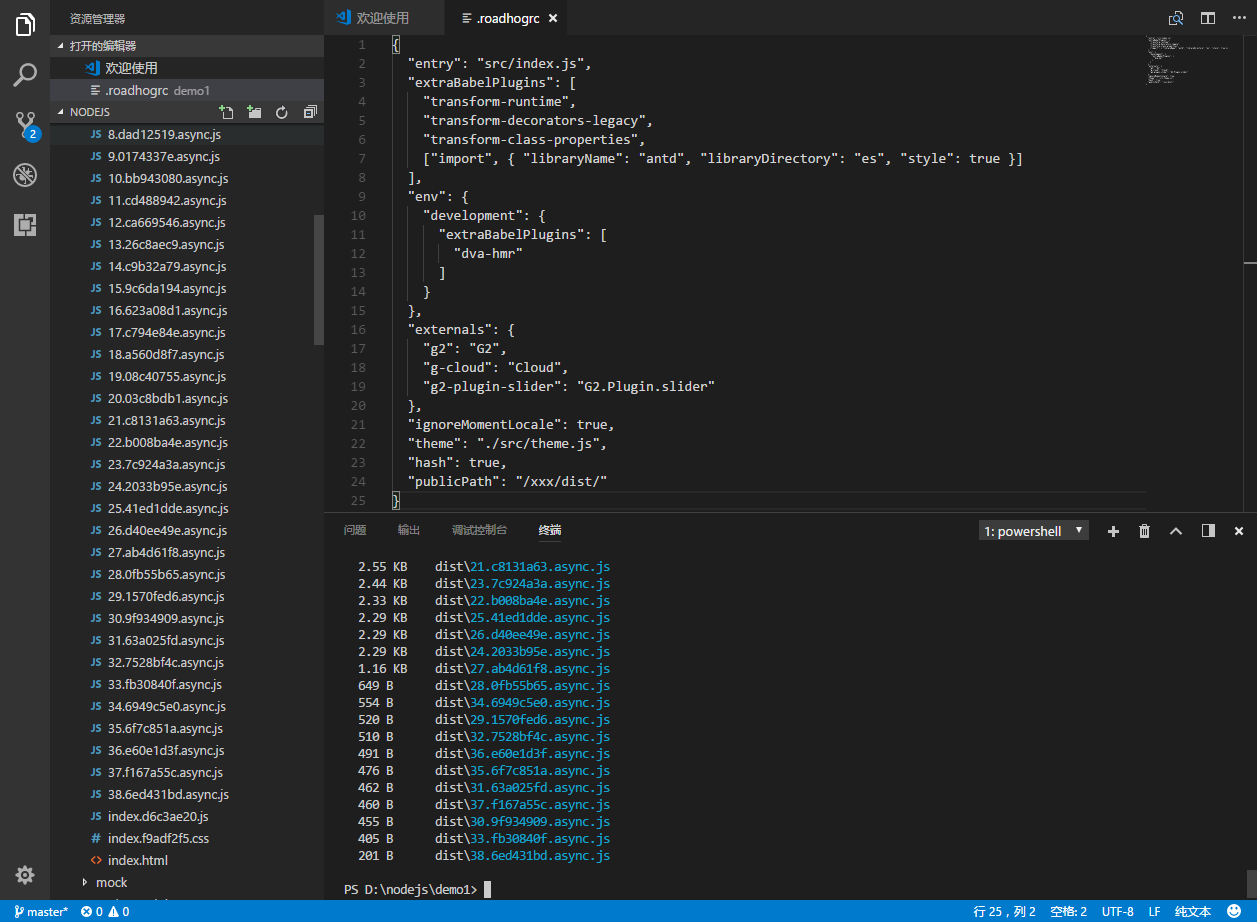Screen dimensions: 1257x922
Task: Collapse the NODEJS section header
Action: pos(90,112)
